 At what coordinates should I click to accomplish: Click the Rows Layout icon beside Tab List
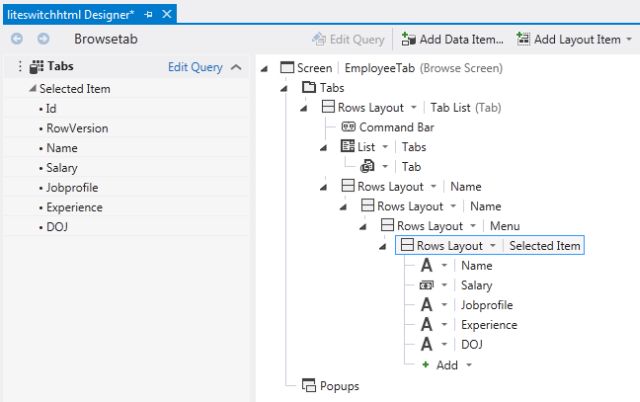328,107
